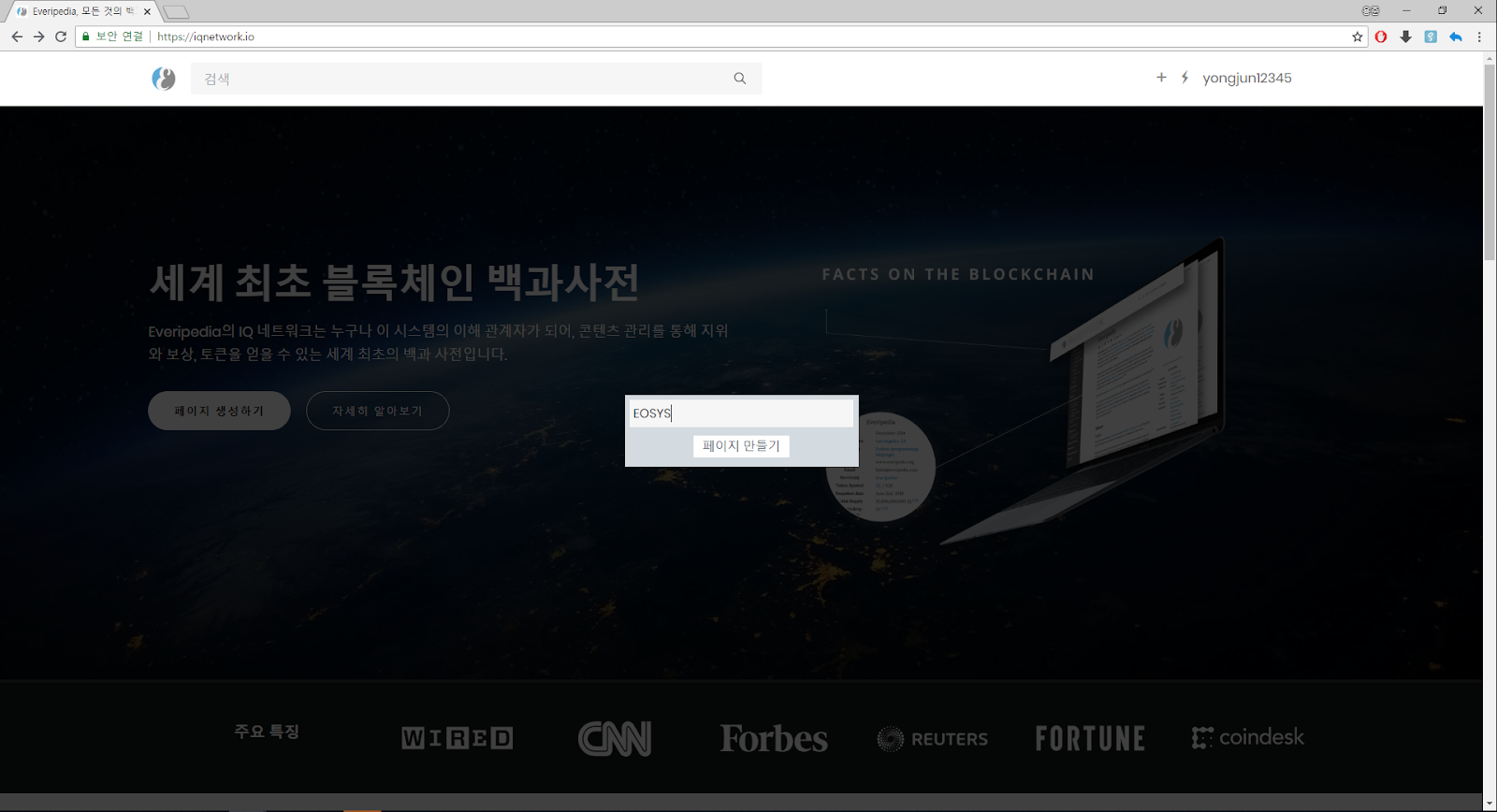This screenshot has width=1497, height=812.
Task: Click the '세계 최초 블록체인 백과사전' heading
Action: click(x=394, y=282)
